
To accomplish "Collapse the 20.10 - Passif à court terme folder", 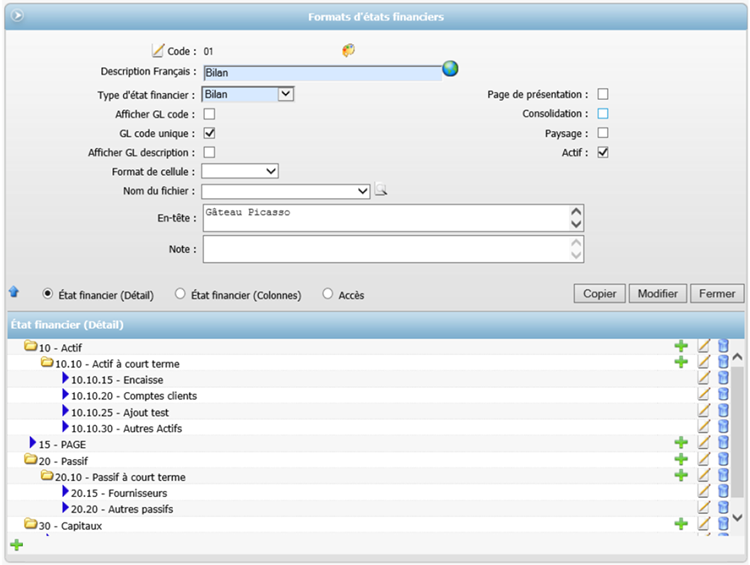I will pos(47,476).
